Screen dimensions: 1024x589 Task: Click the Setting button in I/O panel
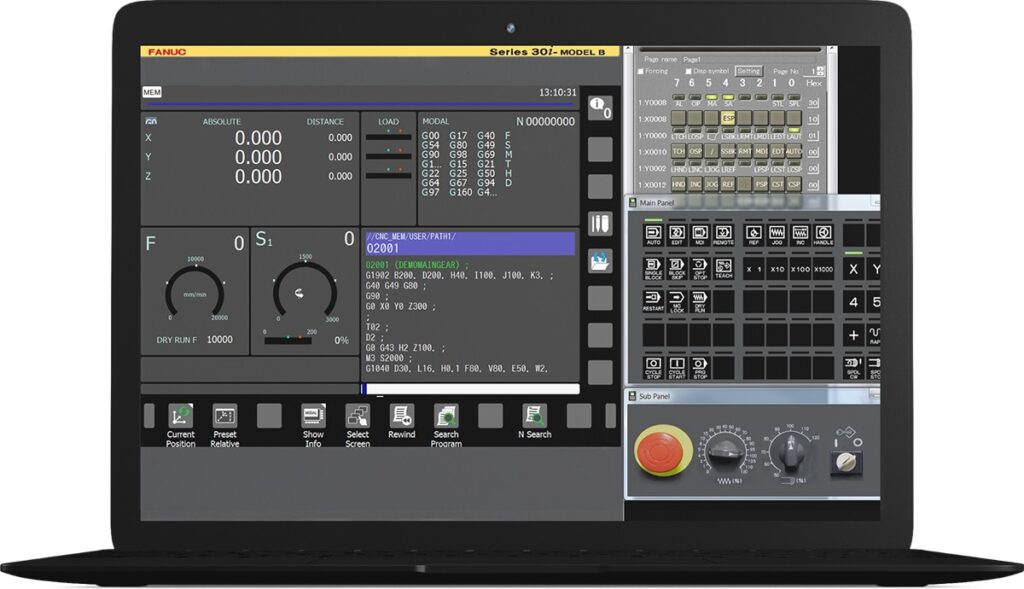[x=749, y=71]
